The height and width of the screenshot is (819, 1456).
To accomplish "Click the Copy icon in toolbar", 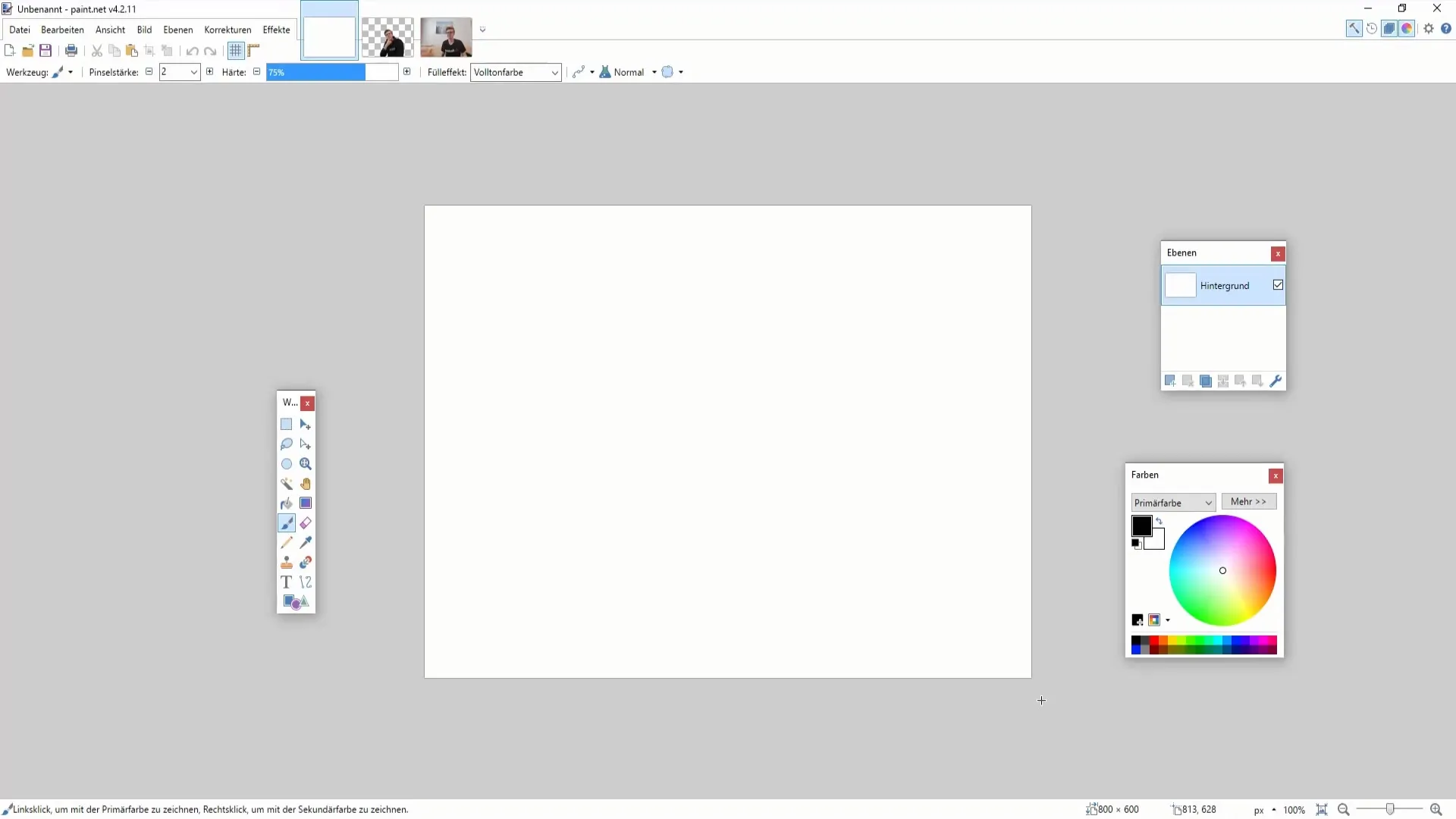I will pos(115,51).
